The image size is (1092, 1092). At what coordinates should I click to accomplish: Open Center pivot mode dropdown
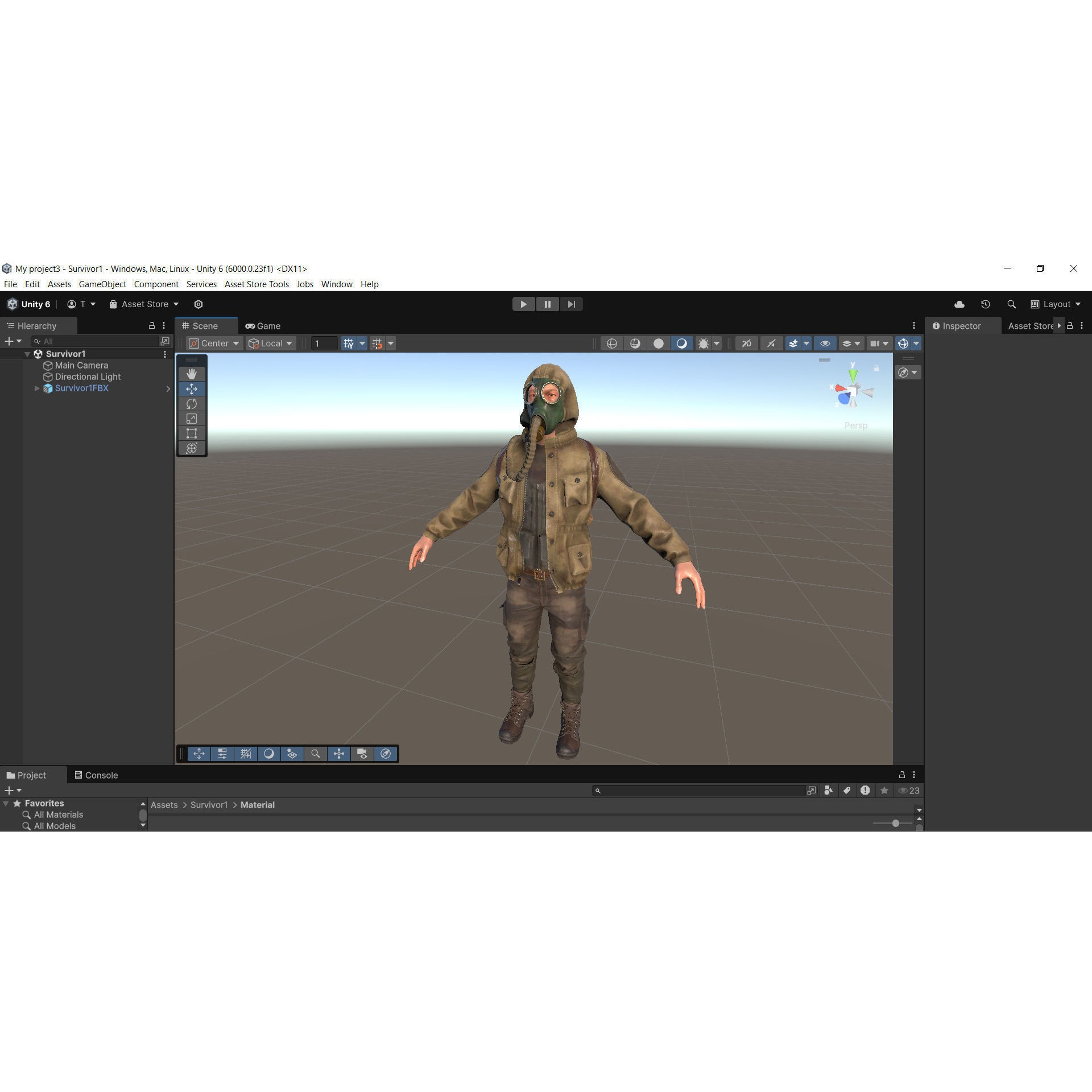tap(214, 344)
